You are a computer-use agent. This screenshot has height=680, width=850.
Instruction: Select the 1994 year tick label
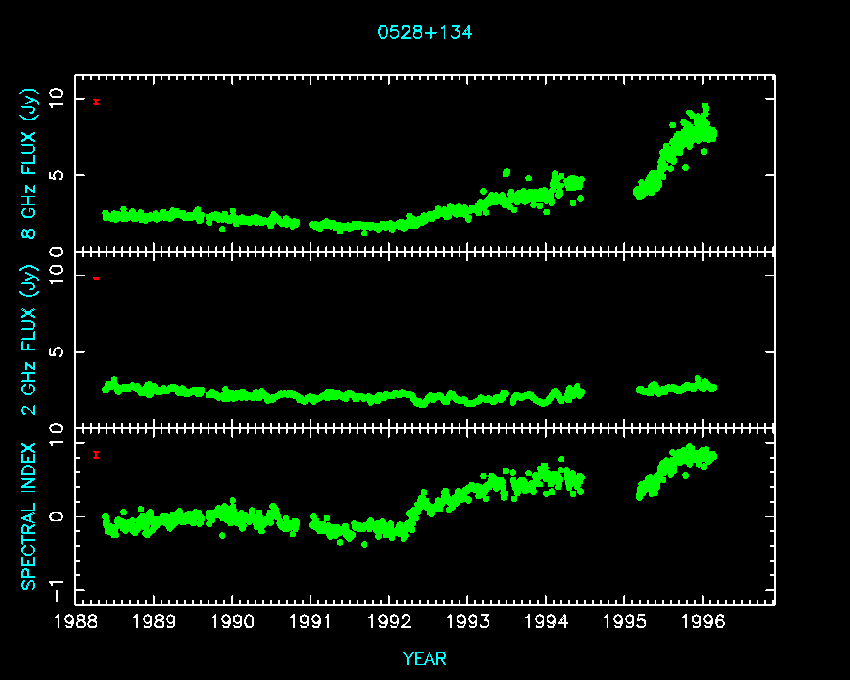click(x=546, y=622)
